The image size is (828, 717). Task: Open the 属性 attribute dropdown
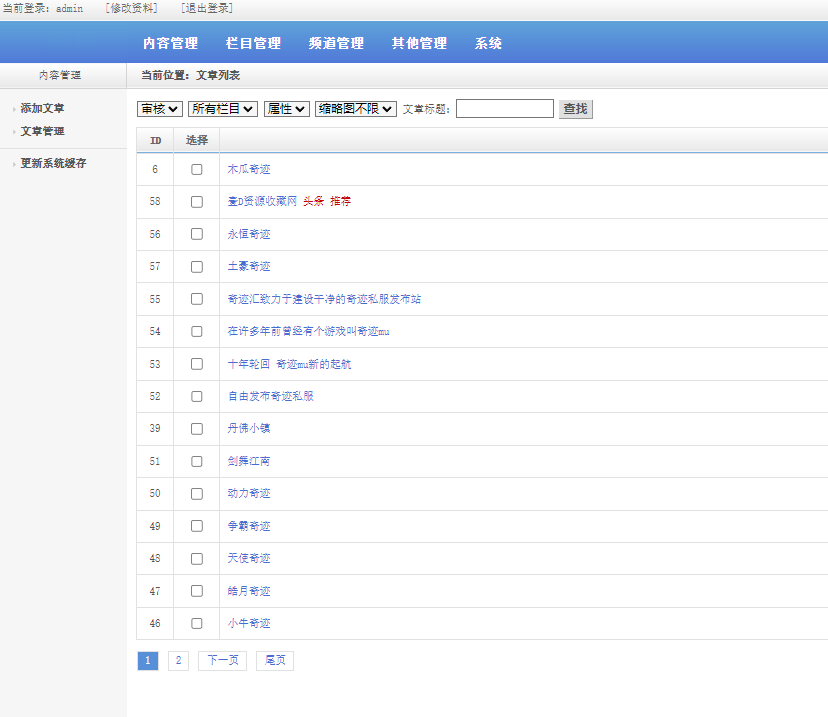(x=287, y=109)
